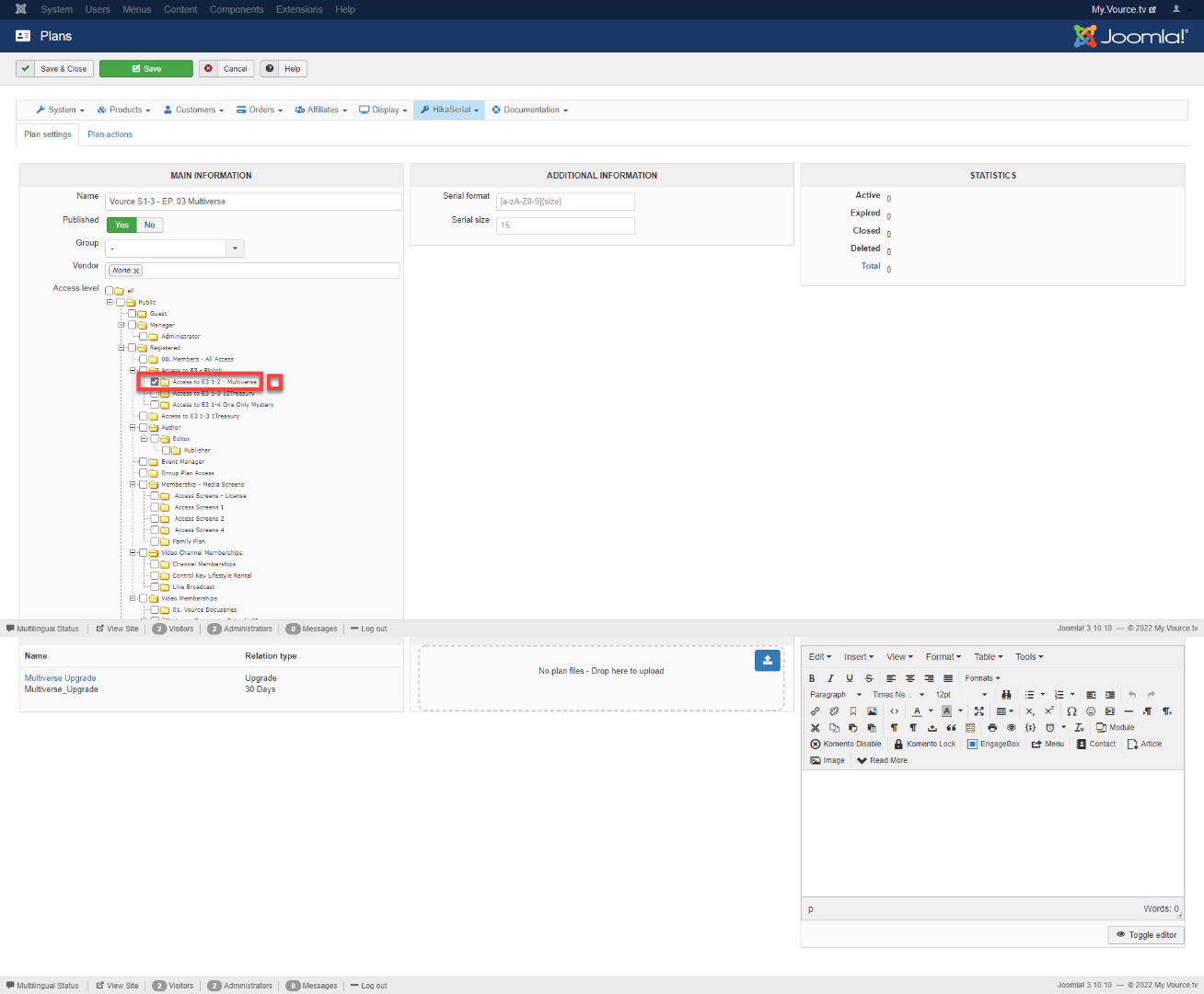The height and width of the screenshot is (994, 1204).
Task: Click the text color icon
Action: [x=917, y=711]
